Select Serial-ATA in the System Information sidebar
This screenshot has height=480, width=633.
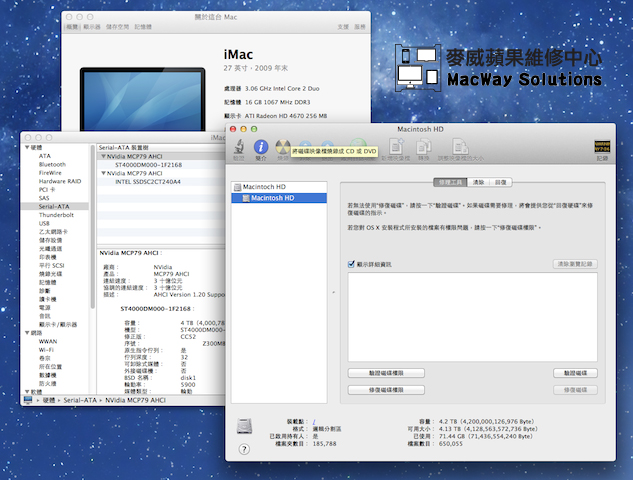tap(54, 206)
